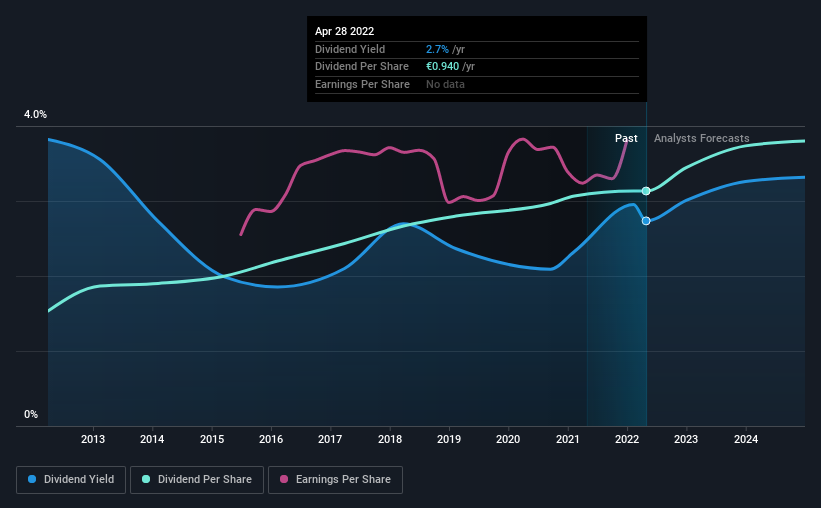Click the blue Dividend Yield legend dot

[32, 479]
